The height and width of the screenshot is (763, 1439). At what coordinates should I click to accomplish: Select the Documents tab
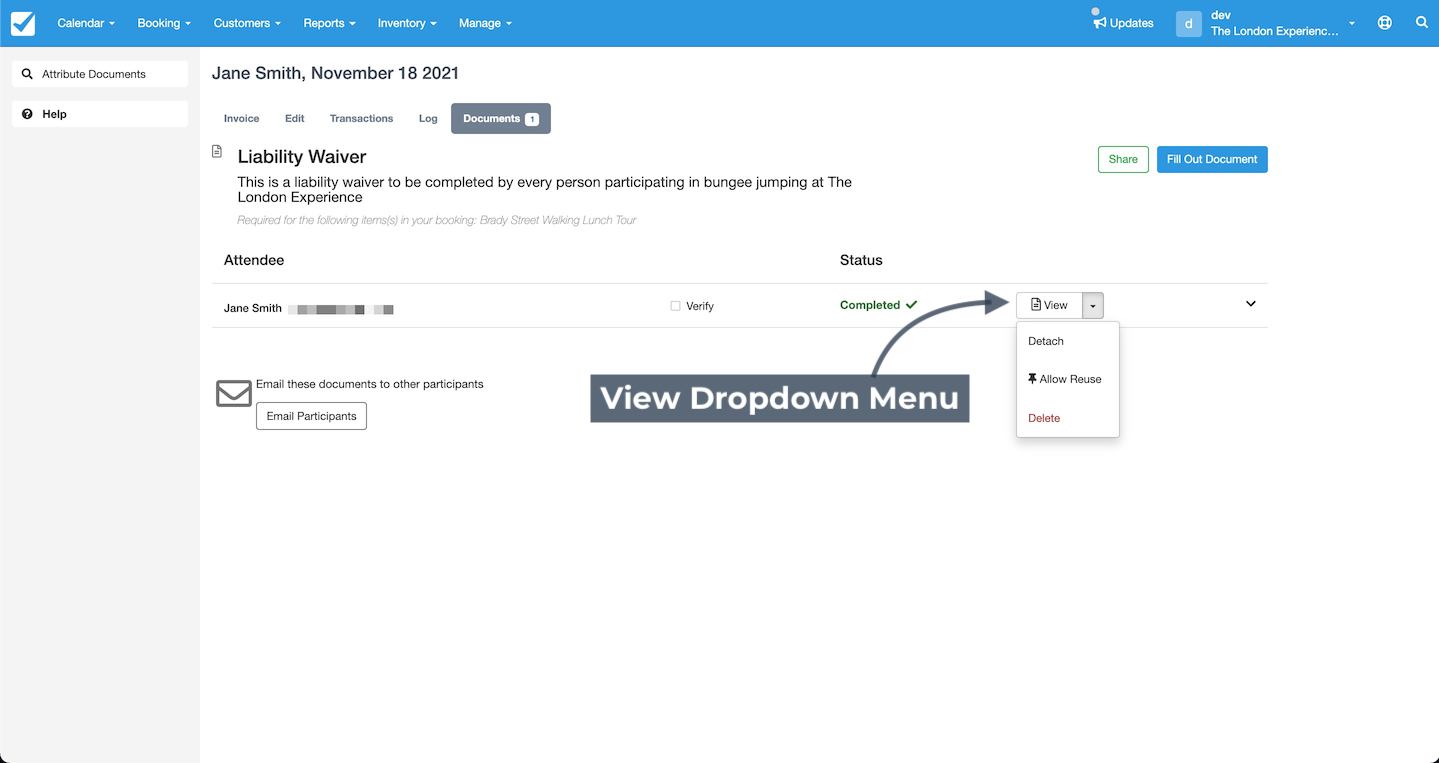[501, 118]
